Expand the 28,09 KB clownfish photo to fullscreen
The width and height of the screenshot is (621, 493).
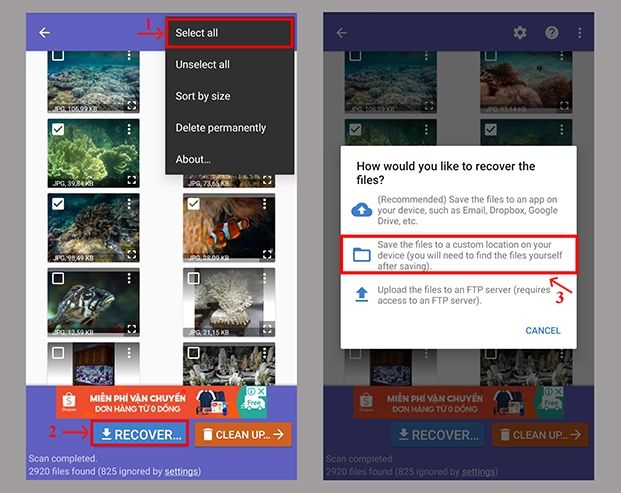click(267, 254)
